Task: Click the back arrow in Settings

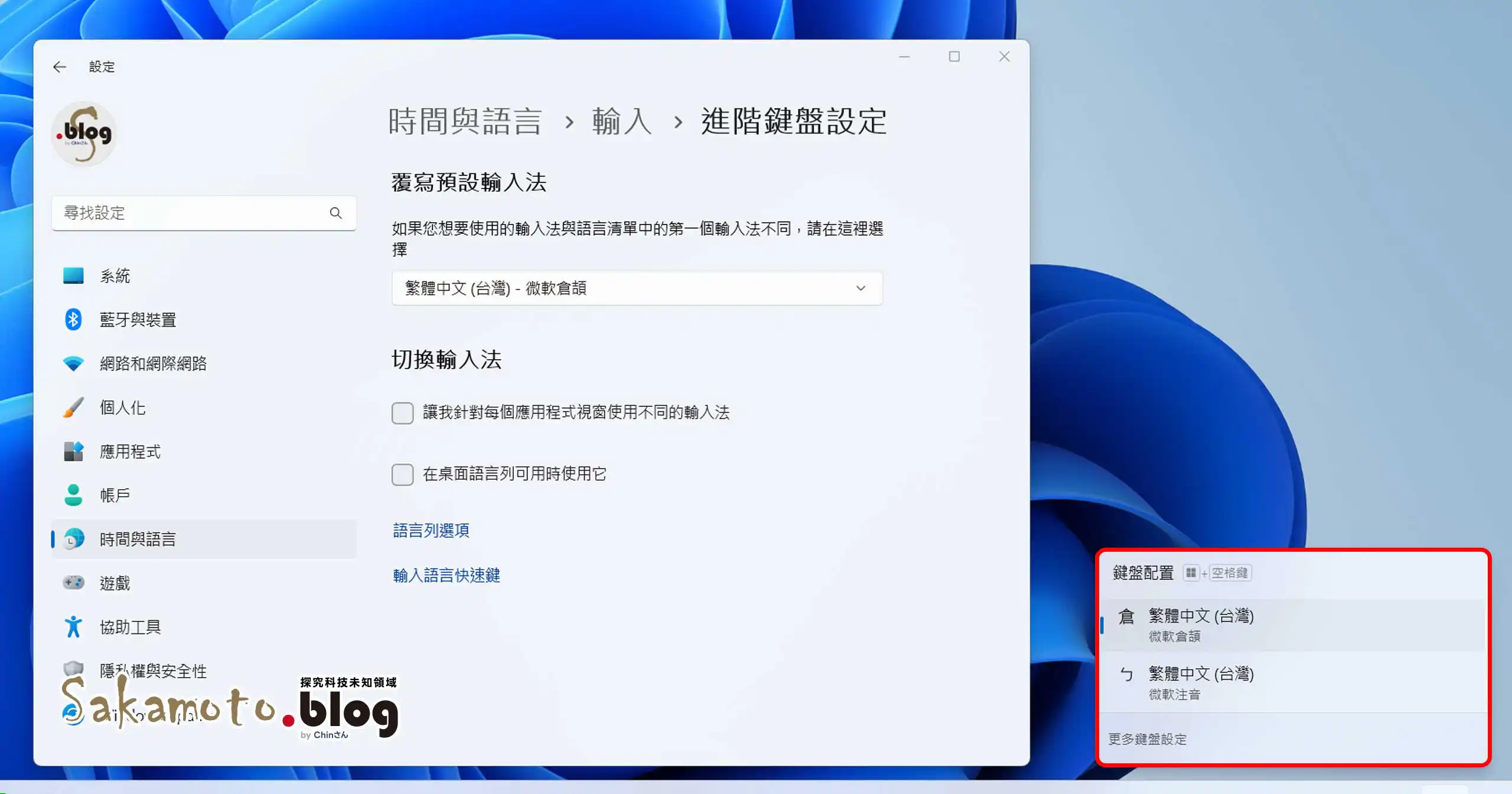Action: [60, 67]
